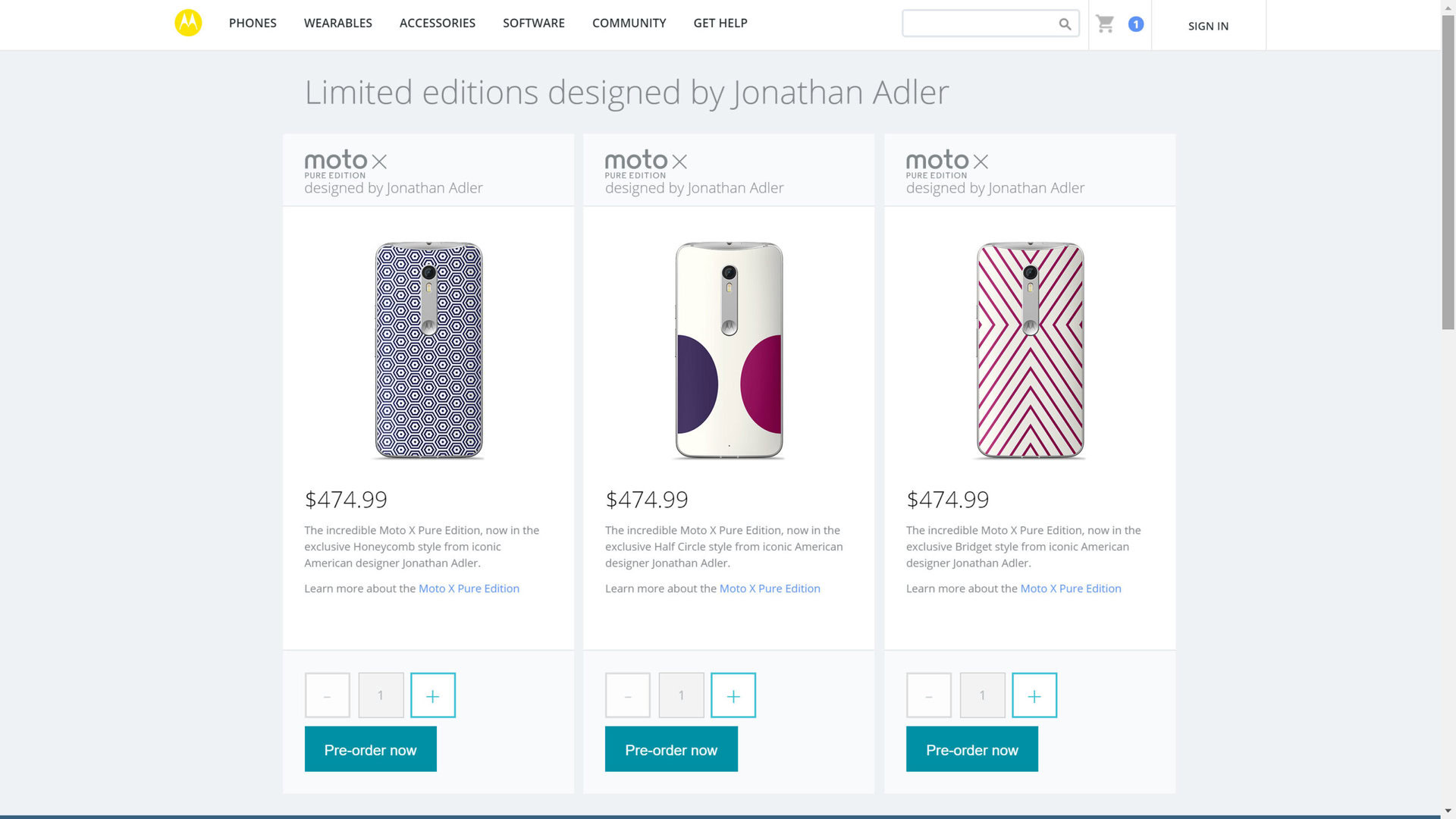Focus the search input field
The width and height of the screenshot is (1456, 819).
pyautogui.click(x=977, y=24)
